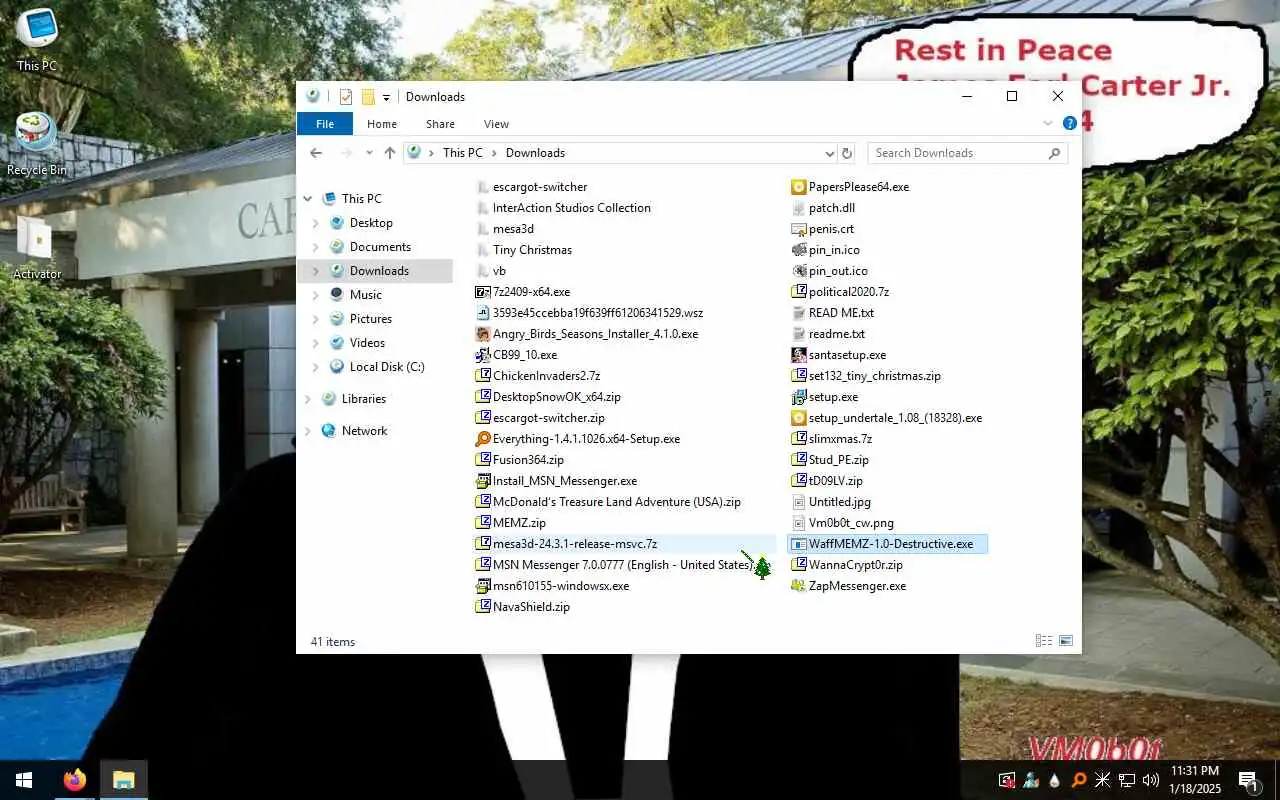Open the address bar history dropdown
Screen dimensions: 1280x800
(829, 153)
